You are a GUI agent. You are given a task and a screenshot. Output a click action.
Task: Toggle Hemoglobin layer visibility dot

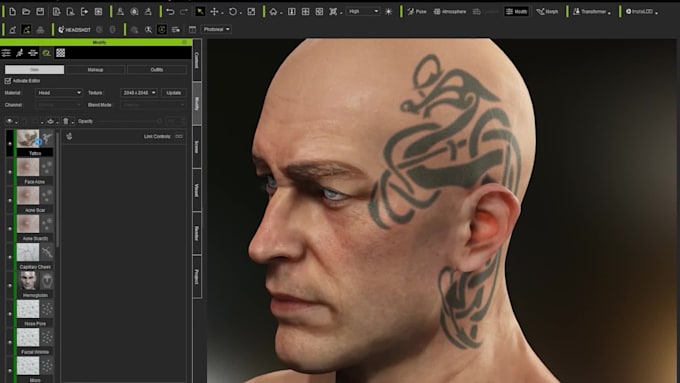(10, 285)
